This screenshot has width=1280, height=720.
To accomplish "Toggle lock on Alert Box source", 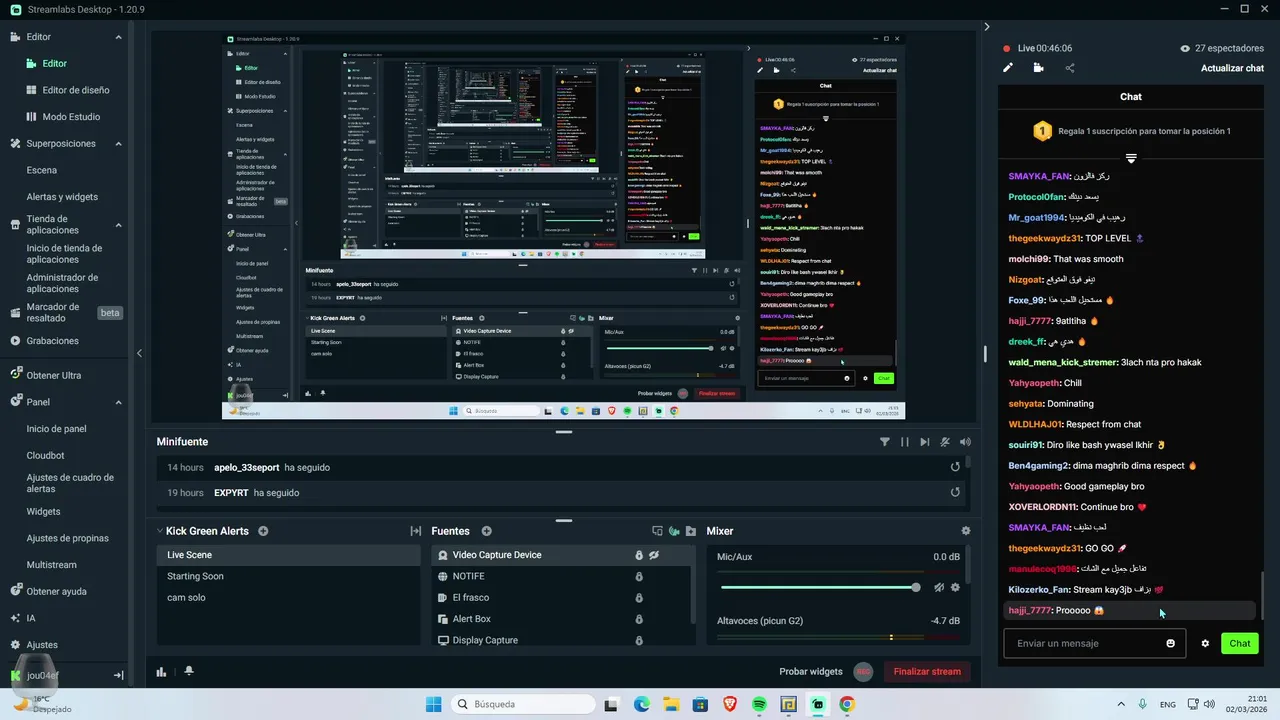I will (x=639, y=619).
